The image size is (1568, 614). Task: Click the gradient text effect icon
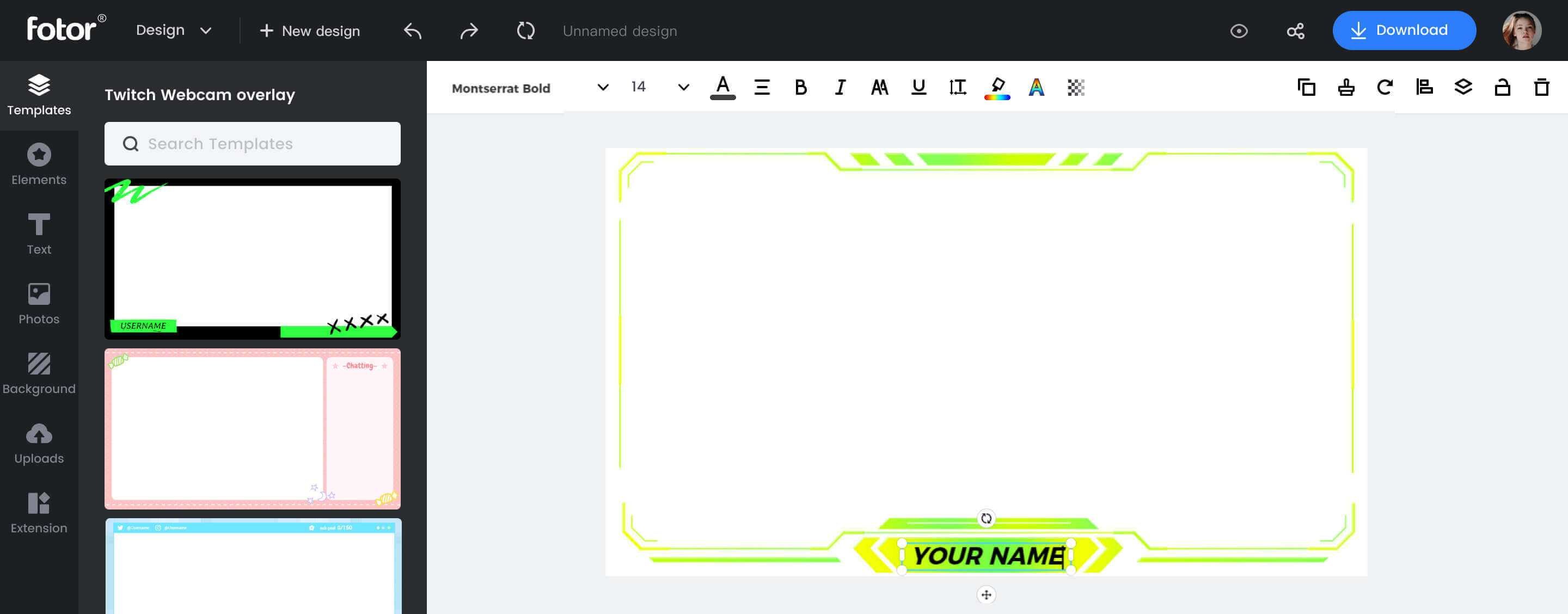(x=1036, y=87)
